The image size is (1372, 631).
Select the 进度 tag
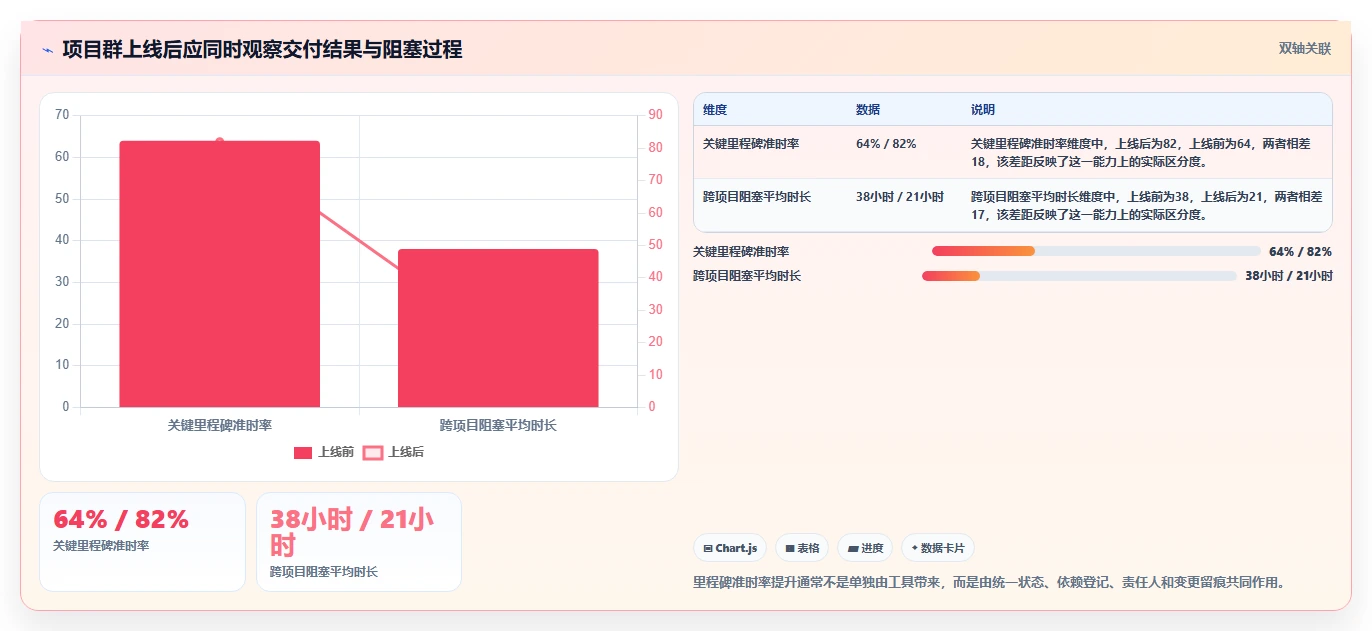point(865,548)
